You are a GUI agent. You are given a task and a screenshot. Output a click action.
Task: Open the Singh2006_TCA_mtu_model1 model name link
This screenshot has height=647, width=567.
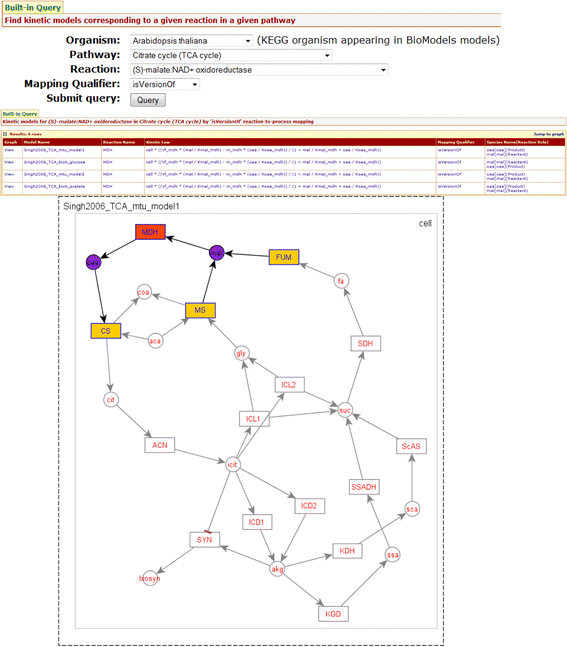tap(54, 150)
